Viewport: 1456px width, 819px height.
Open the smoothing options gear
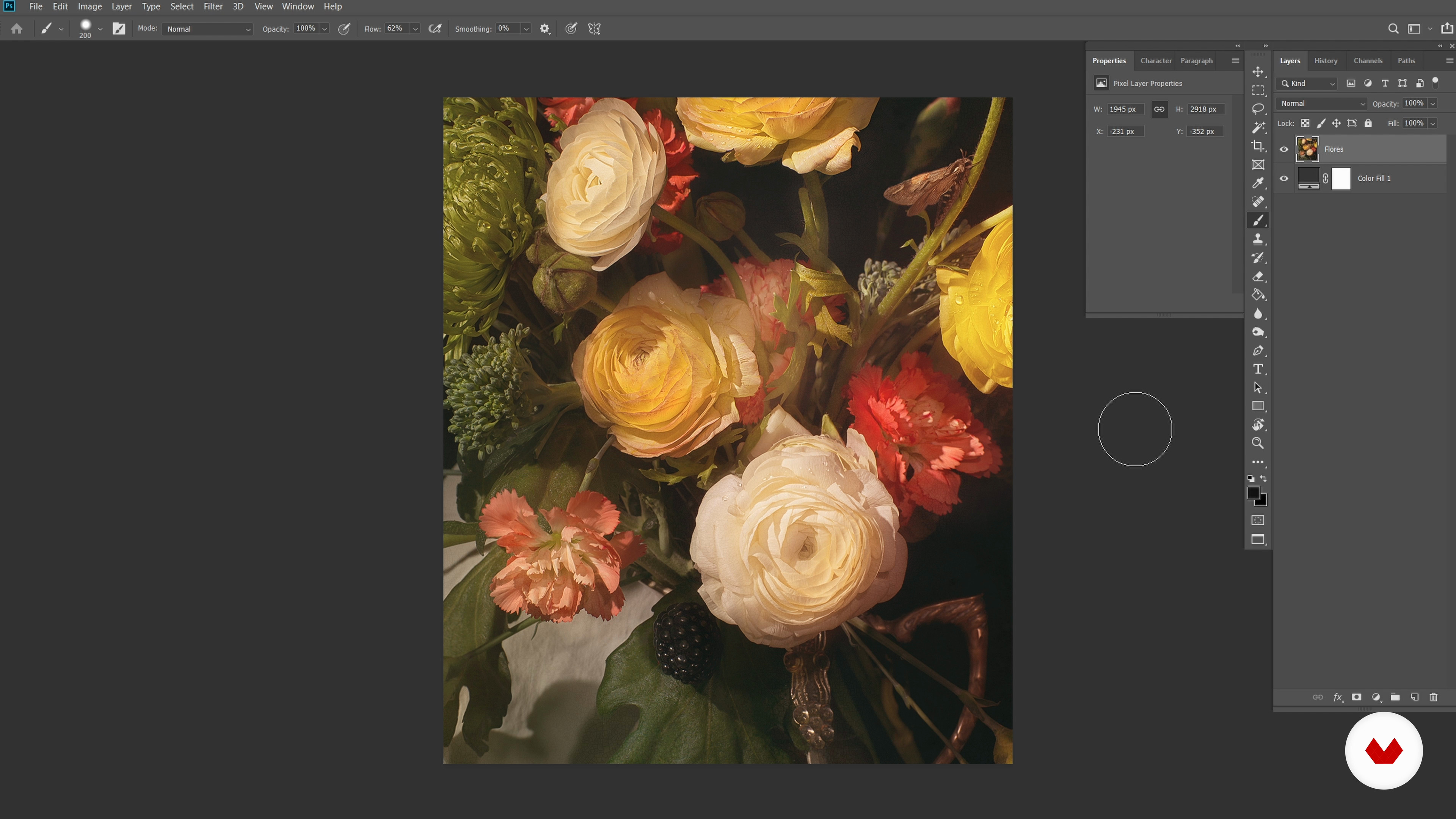544,29
